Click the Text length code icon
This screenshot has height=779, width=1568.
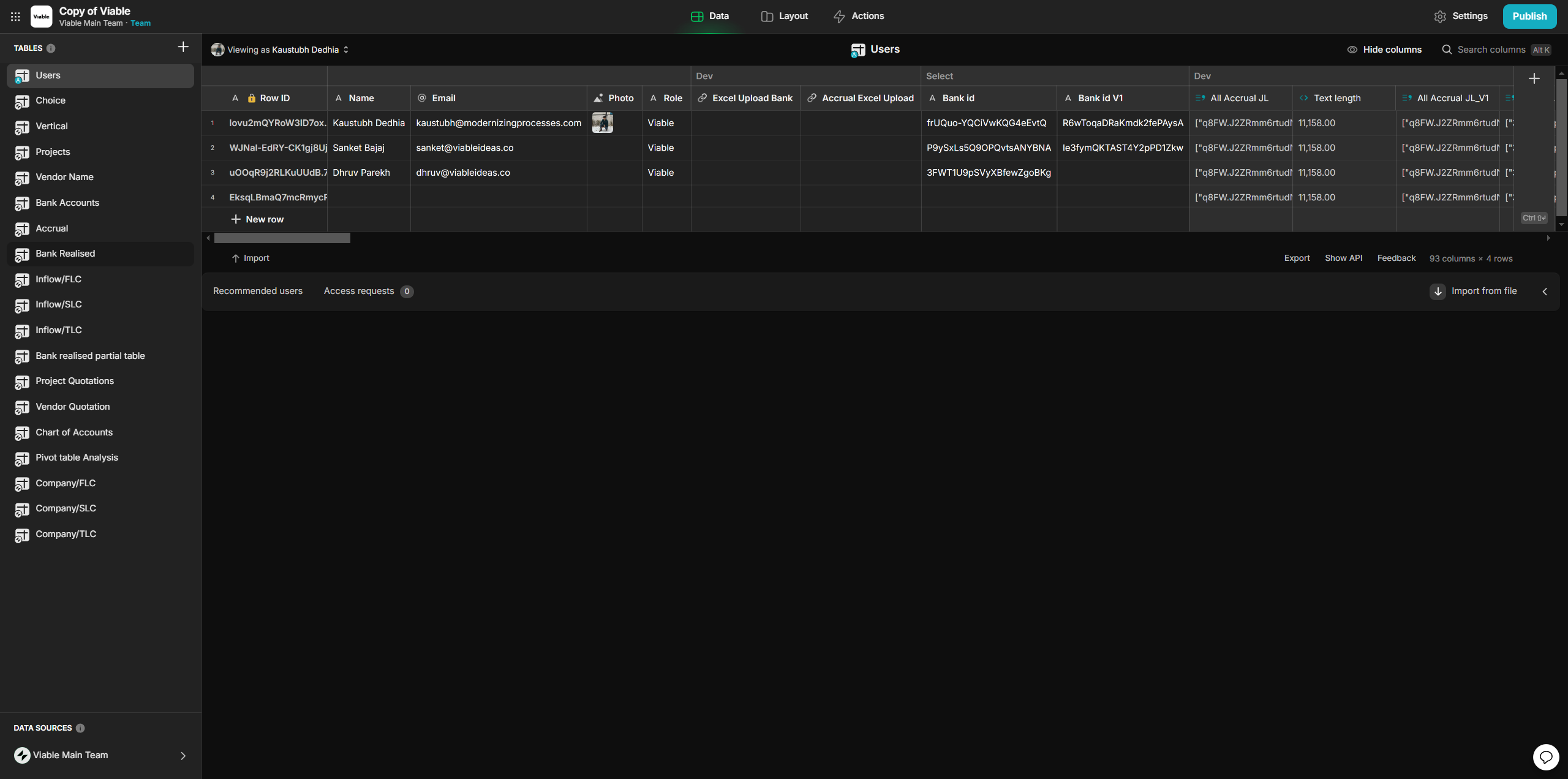(x=1304, y=98)
